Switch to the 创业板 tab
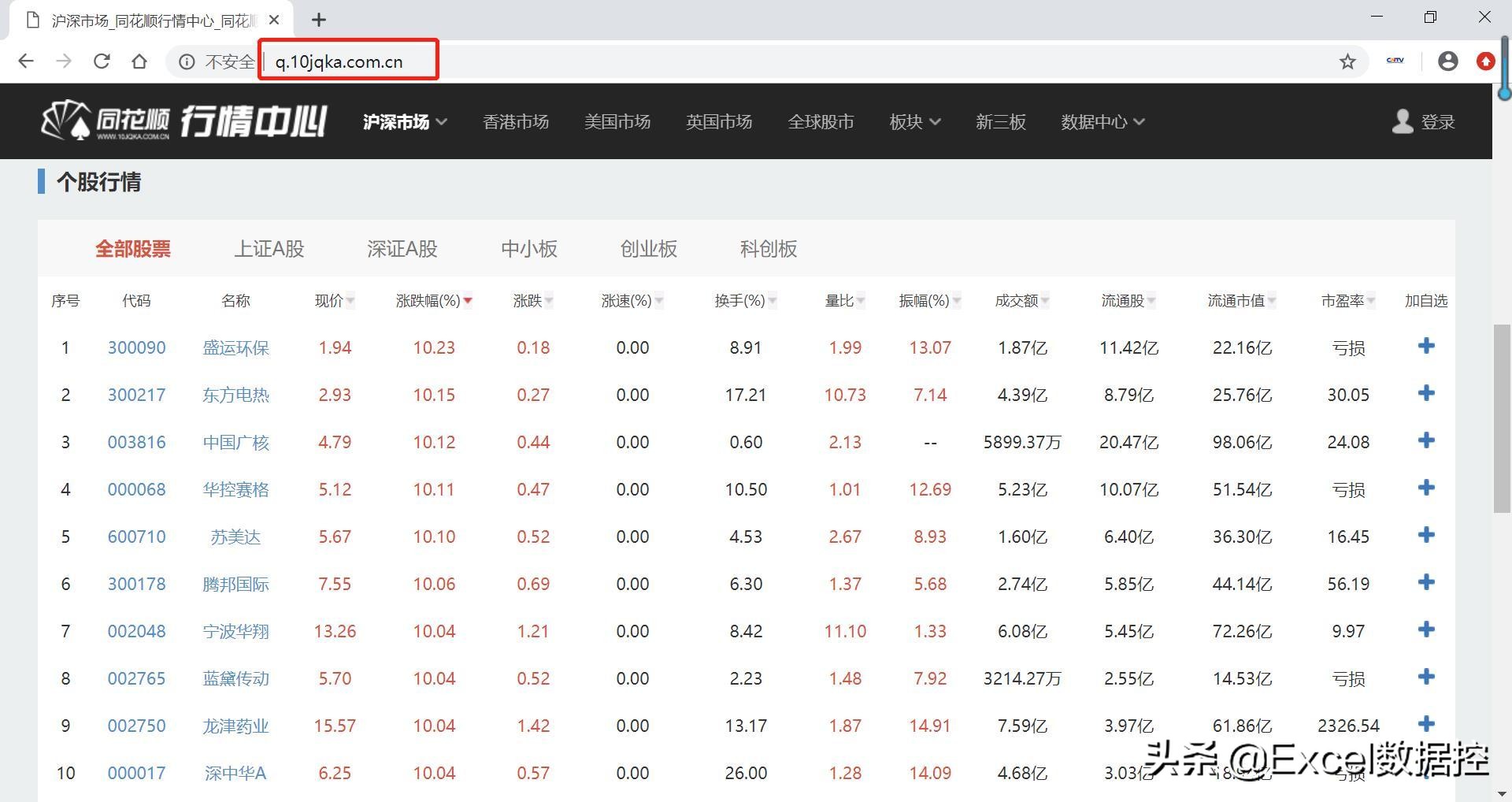1512x802 pixels. [649, 249]
